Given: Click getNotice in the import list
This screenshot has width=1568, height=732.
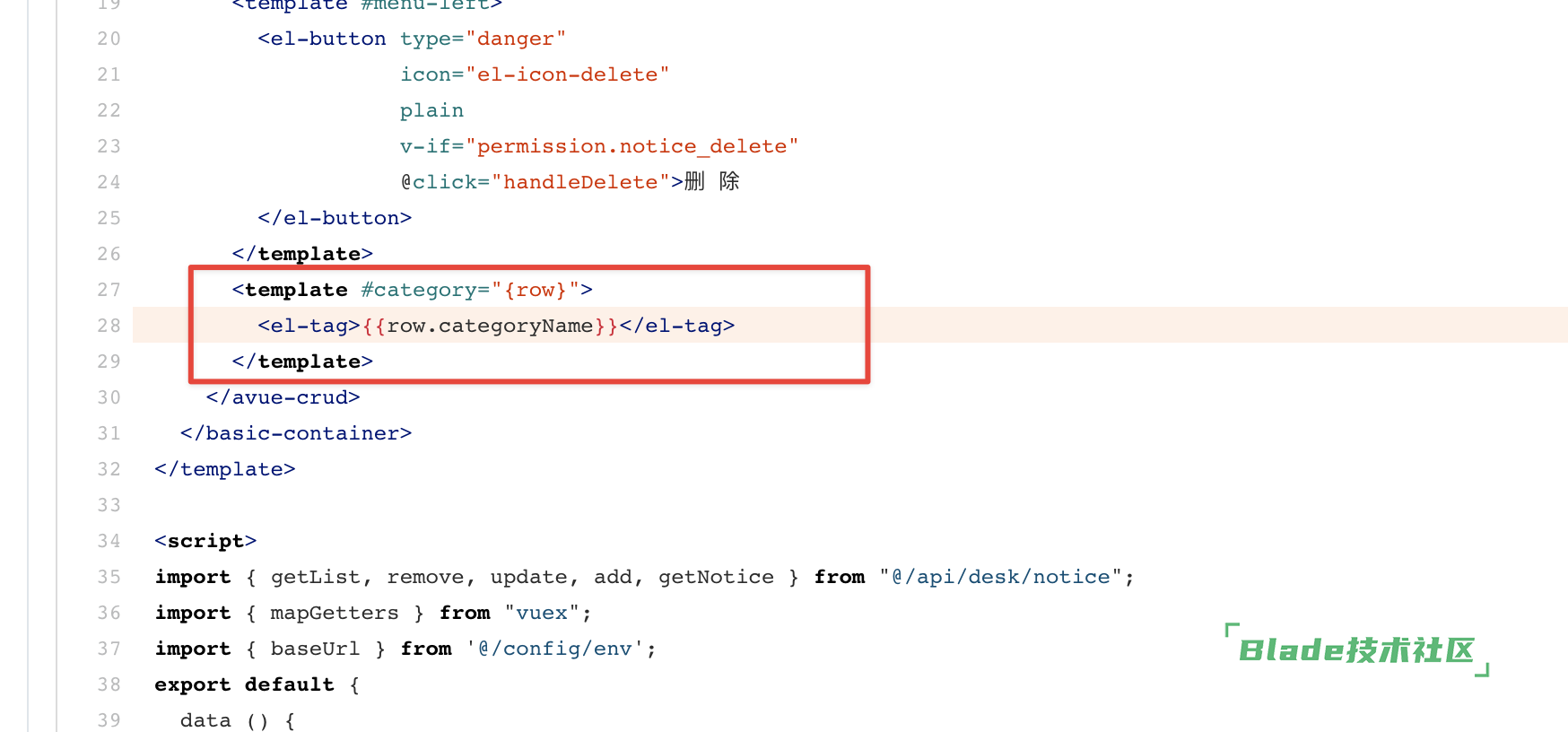Looking at the screenshot, I should tap(716, 577).
